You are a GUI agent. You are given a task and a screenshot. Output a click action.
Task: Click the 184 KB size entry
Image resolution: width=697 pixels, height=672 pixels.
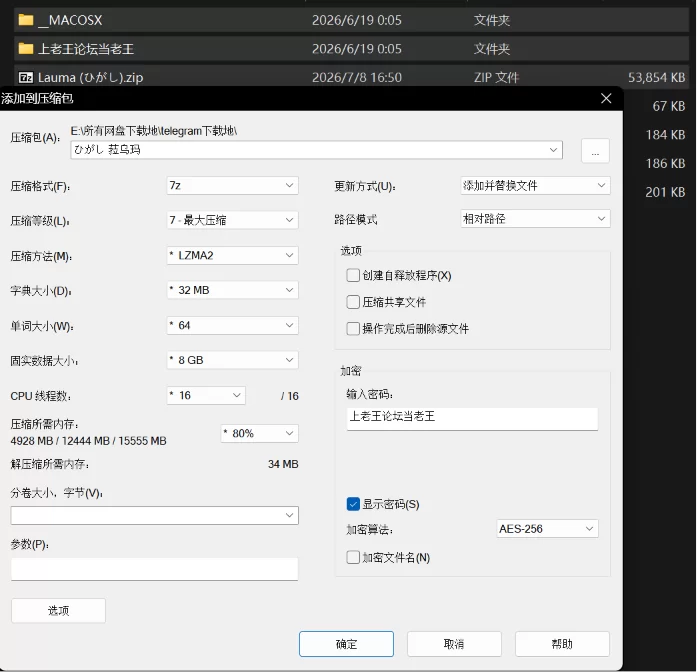coord(665,135)
